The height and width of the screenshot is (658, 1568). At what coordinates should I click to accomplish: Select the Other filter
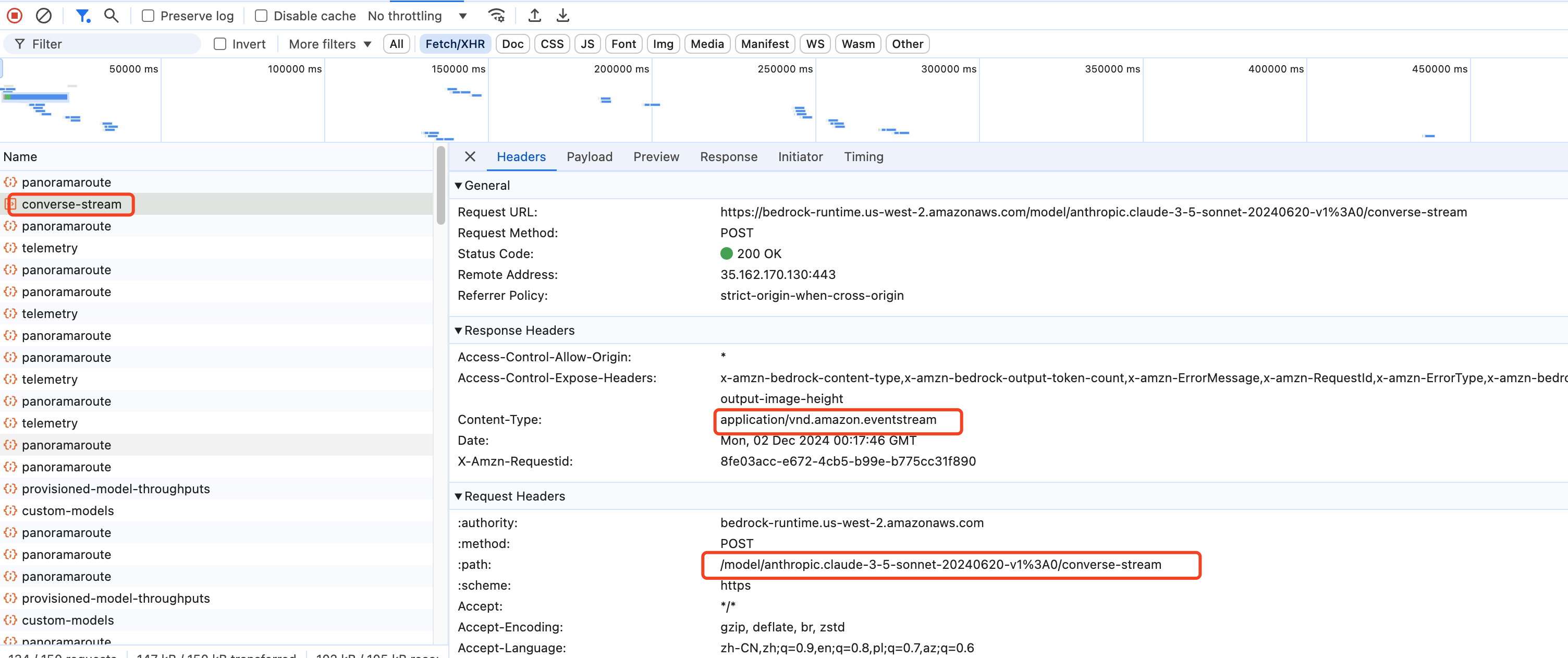(x=908, y=44)
